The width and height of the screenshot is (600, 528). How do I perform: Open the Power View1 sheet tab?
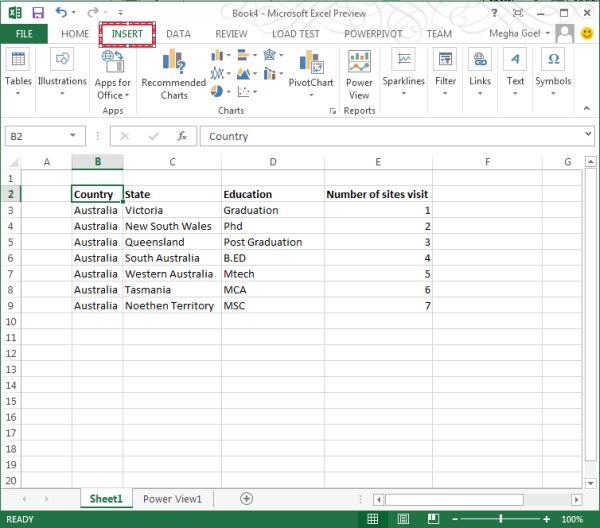[x=171, y=498]
